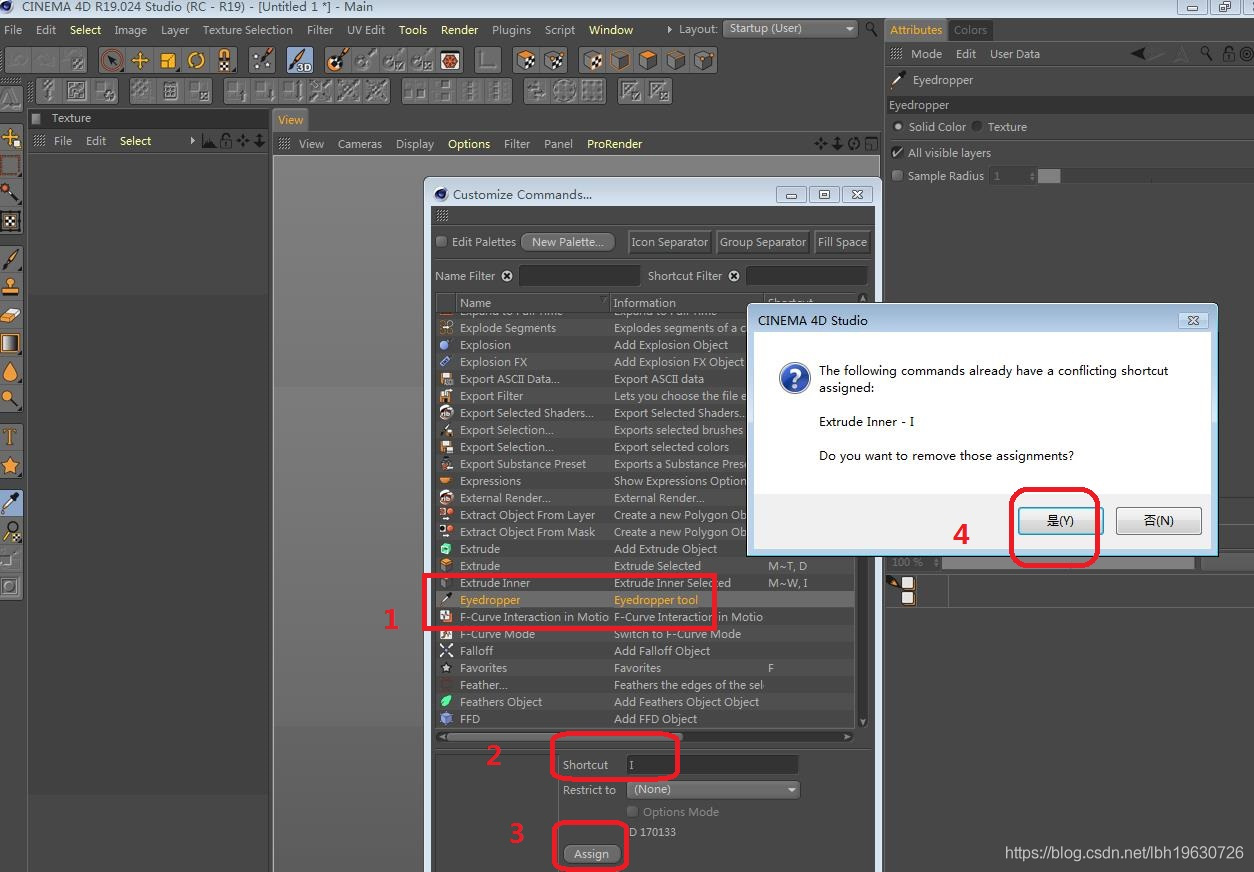The width and height of the screenshot is (1254, 872).
Task: Go back with Attributes panel left arrow
Action: coord(1139,54)
